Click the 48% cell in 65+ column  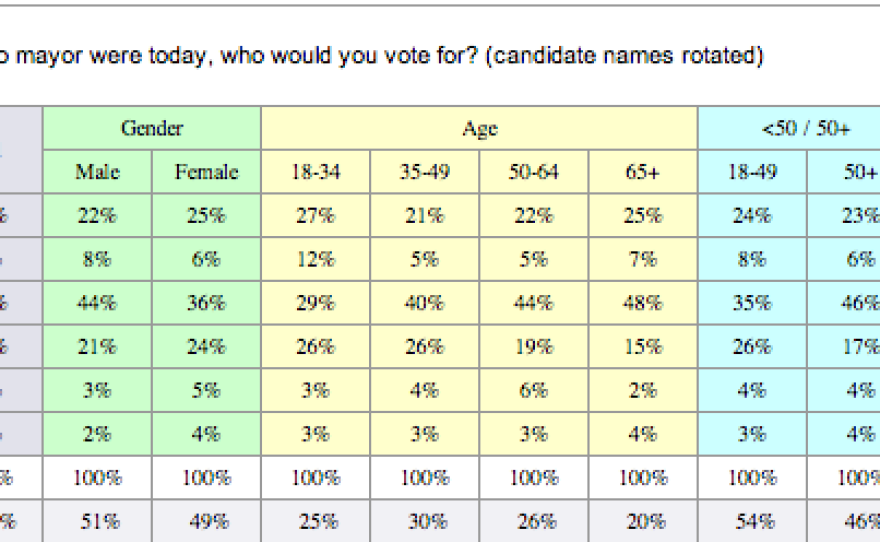pos(642,303)
